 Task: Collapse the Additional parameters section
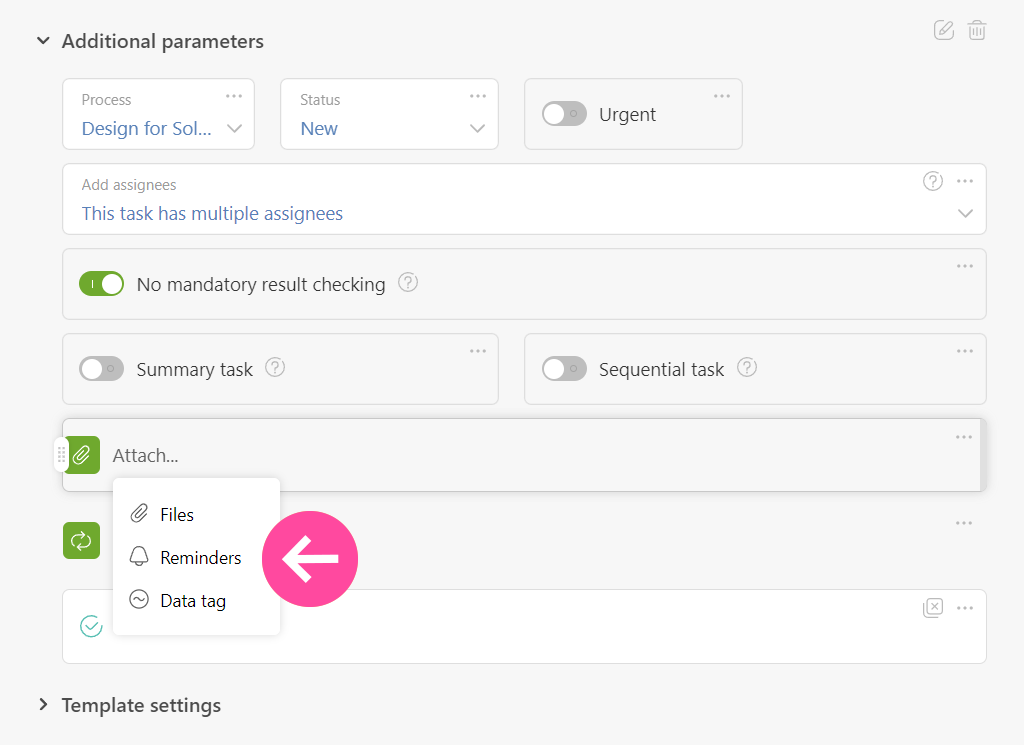pyautogui.click(x=43, y=40)
